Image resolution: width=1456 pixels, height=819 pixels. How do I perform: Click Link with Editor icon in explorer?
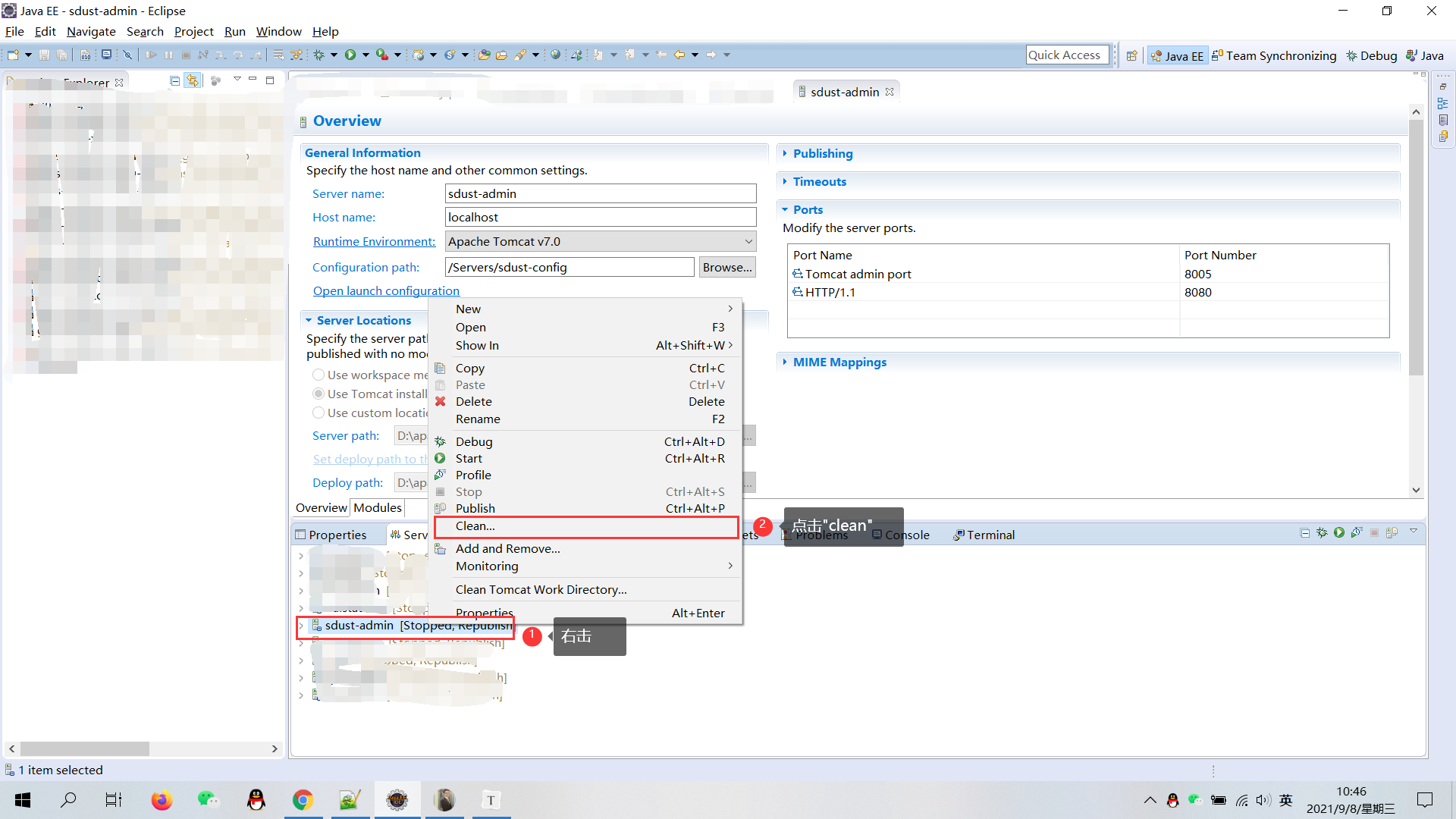(x=193, y=80)
